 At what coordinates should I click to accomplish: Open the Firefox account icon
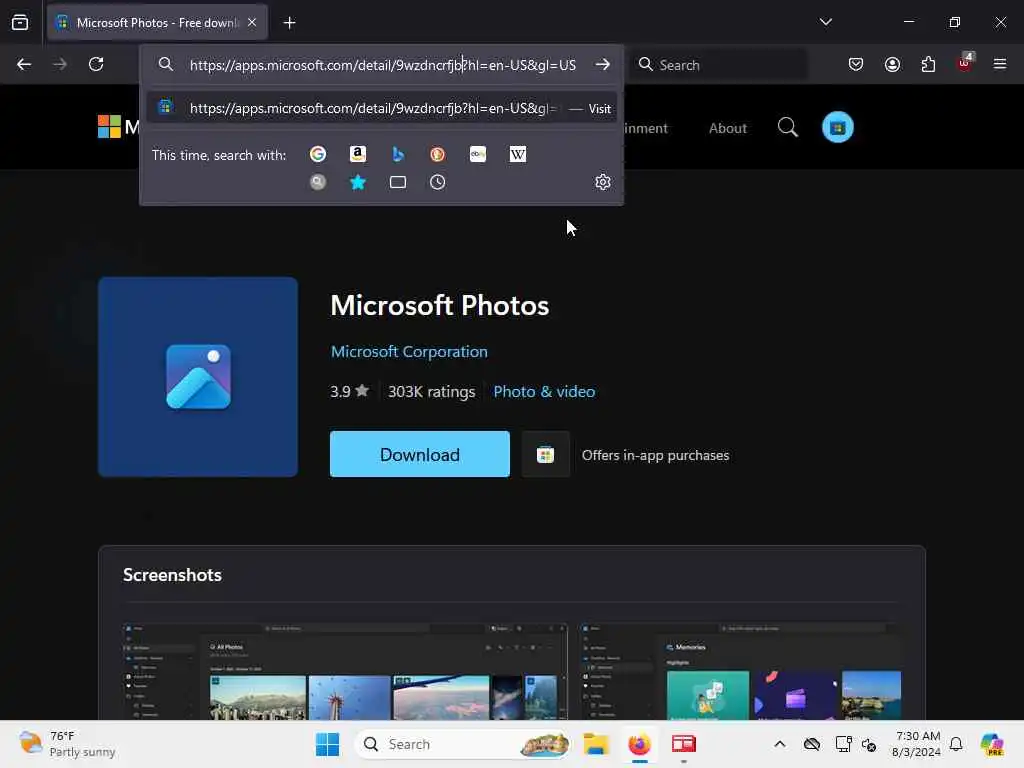point(892,64)
